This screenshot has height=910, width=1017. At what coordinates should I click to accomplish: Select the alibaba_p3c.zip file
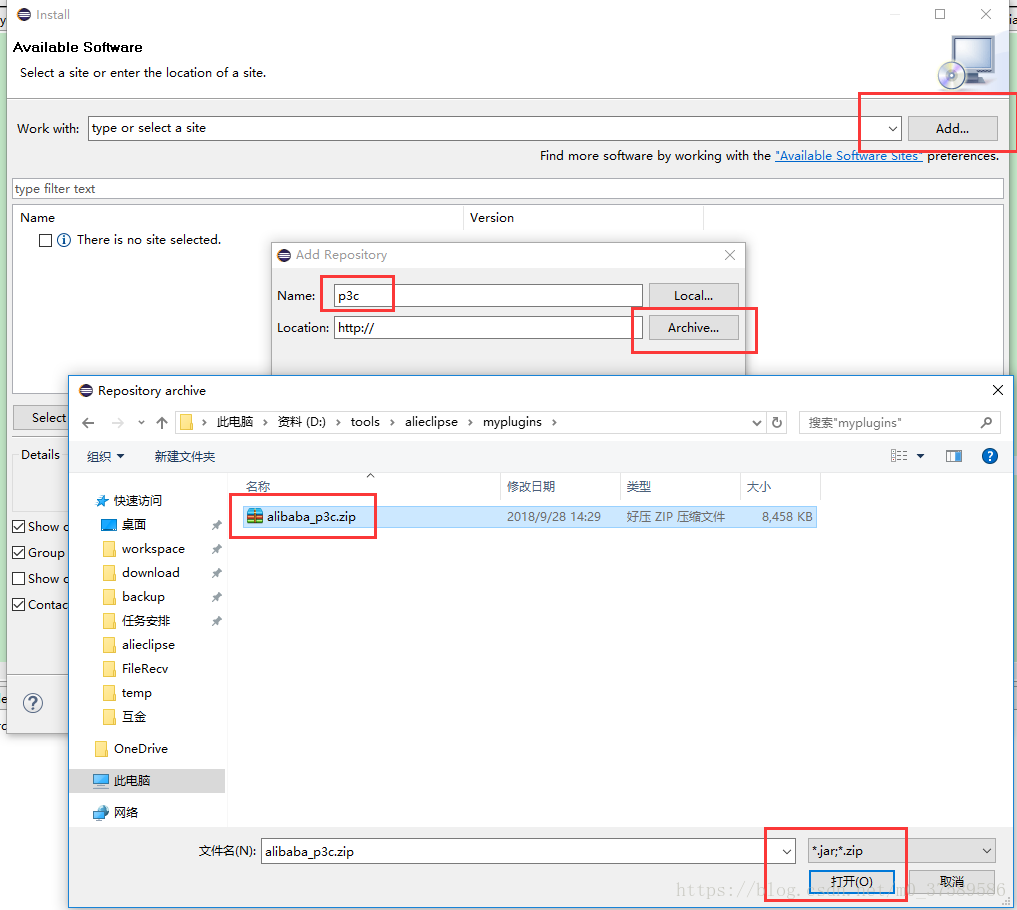point(530,517)
